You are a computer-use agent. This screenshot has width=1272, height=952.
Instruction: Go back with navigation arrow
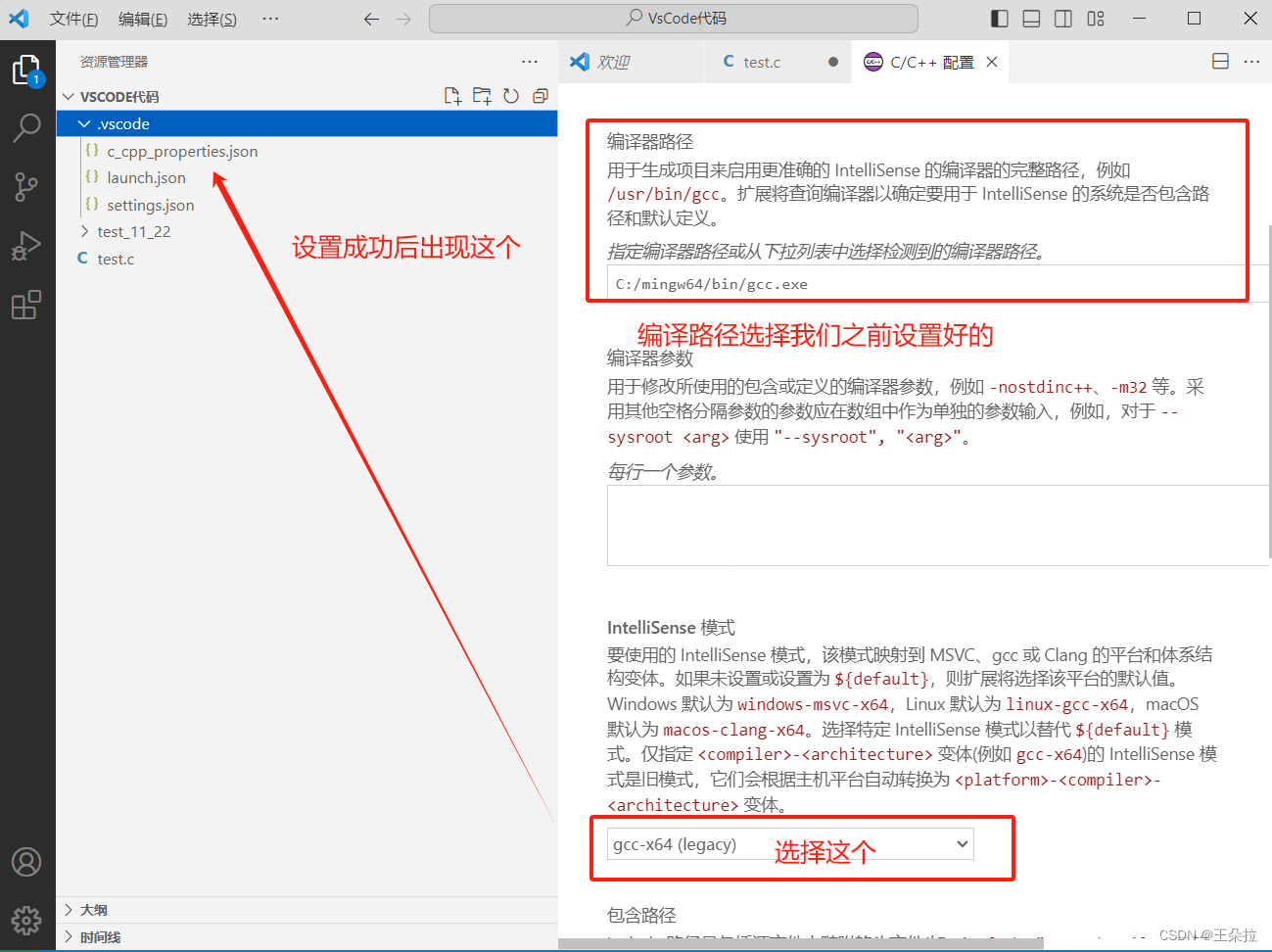(371, 19)
